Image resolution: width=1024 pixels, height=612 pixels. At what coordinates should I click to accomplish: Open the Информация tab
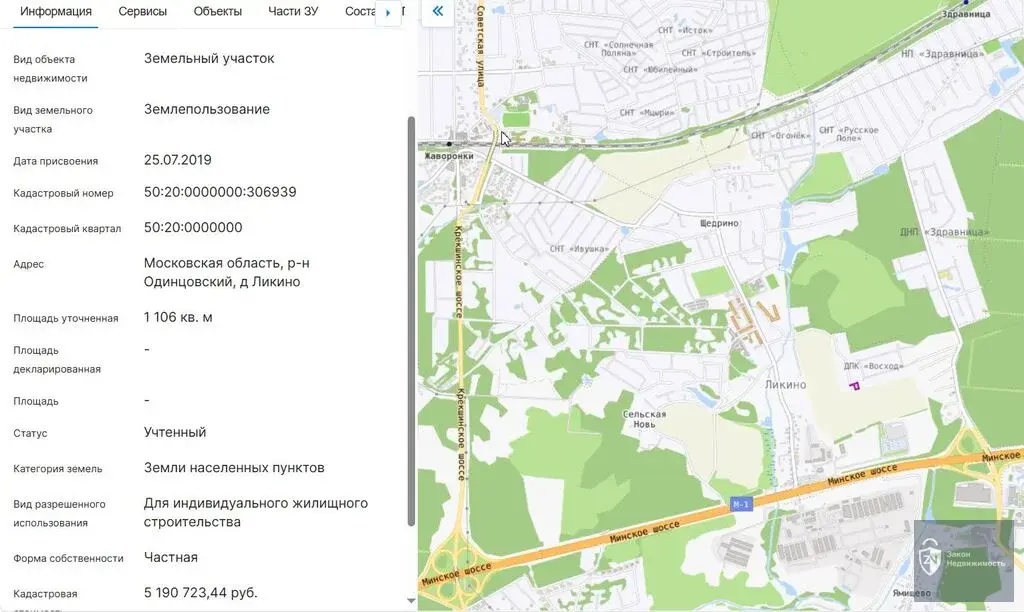[x=56, y=12]
